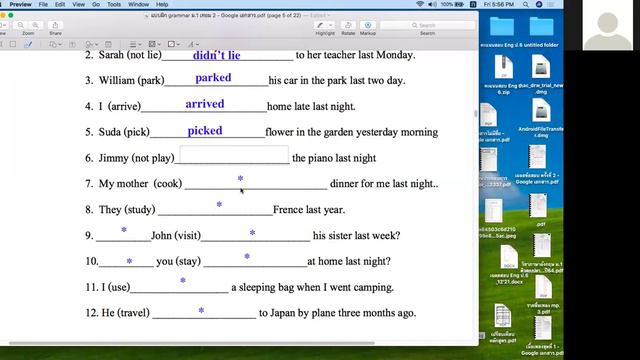Click the empty text box in question 6

[234, 154]
